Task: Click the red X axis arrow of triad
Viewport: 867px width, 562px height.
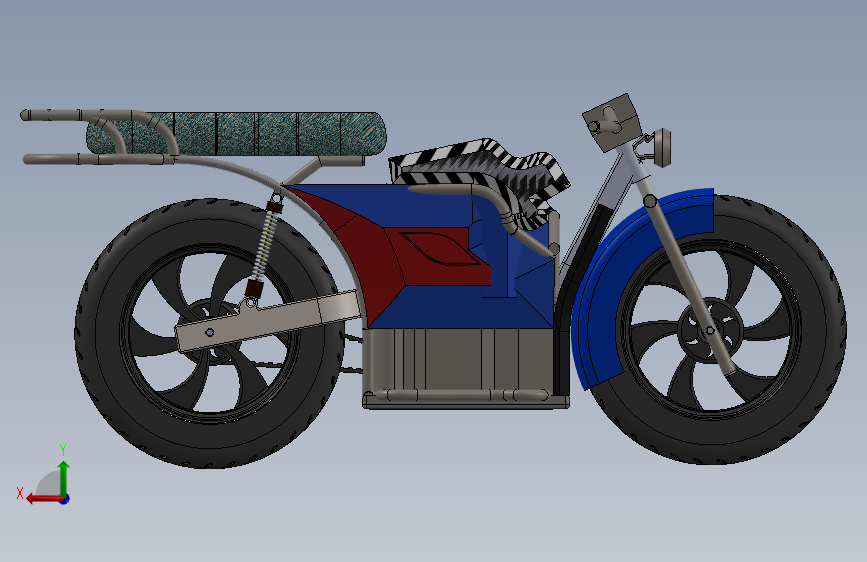Action: 43,499
